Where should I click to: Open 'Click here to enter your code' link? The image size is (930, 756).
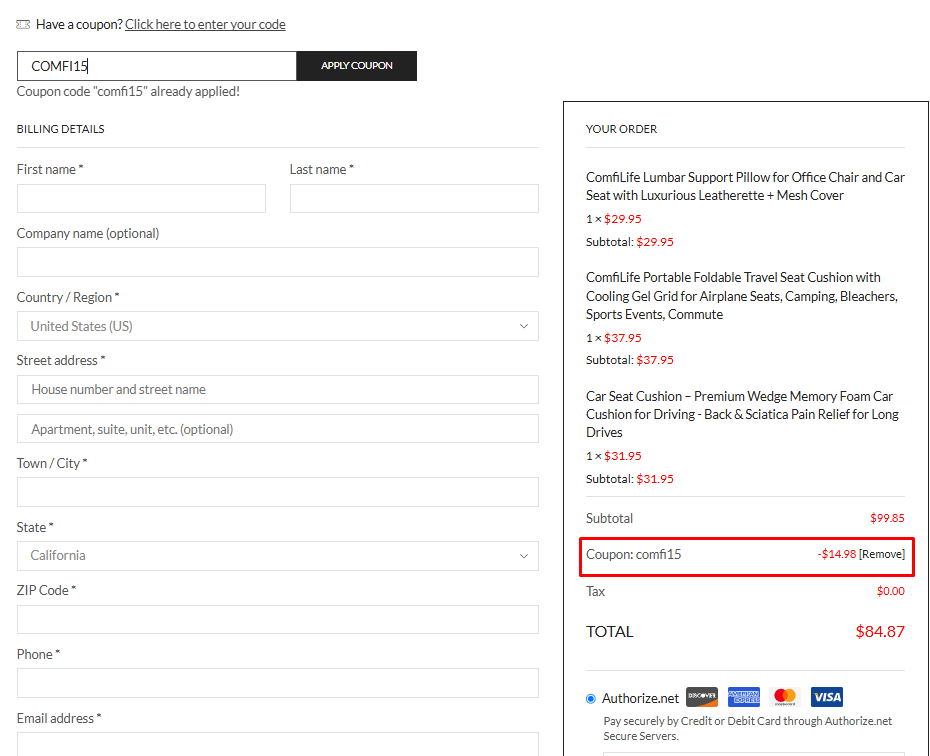(205, 24)
